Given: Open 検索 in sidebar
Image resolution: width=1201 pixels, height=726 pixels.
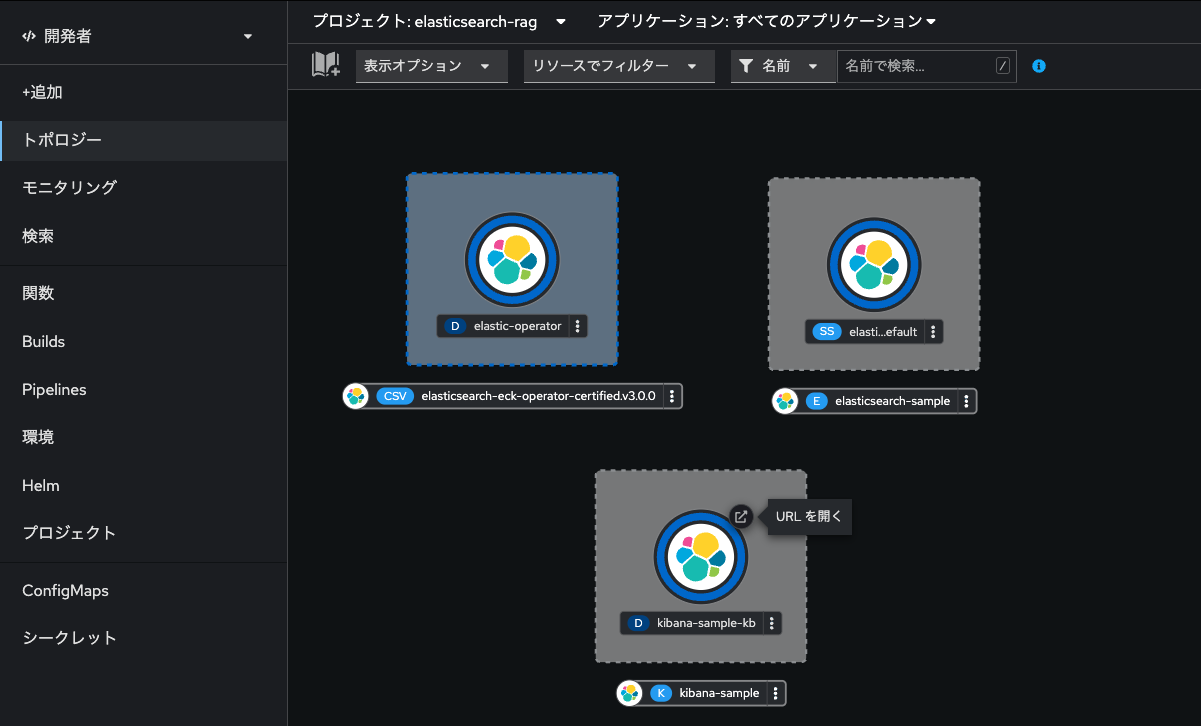Looking at the screenshot, I should (143, 237).
